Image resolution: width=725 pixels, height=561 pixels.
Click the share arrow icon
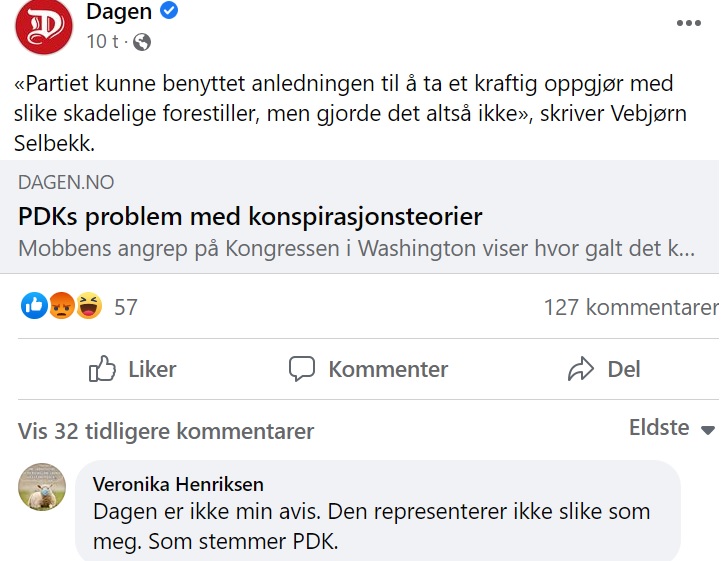coord(581,369)
